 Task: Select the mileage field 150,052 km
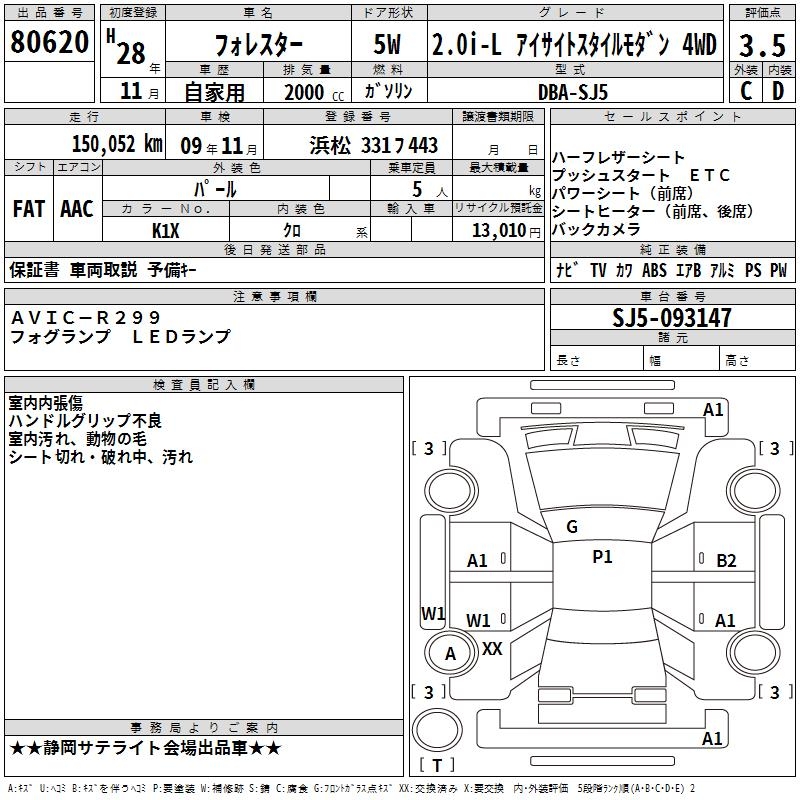click(x=117, y=144)
